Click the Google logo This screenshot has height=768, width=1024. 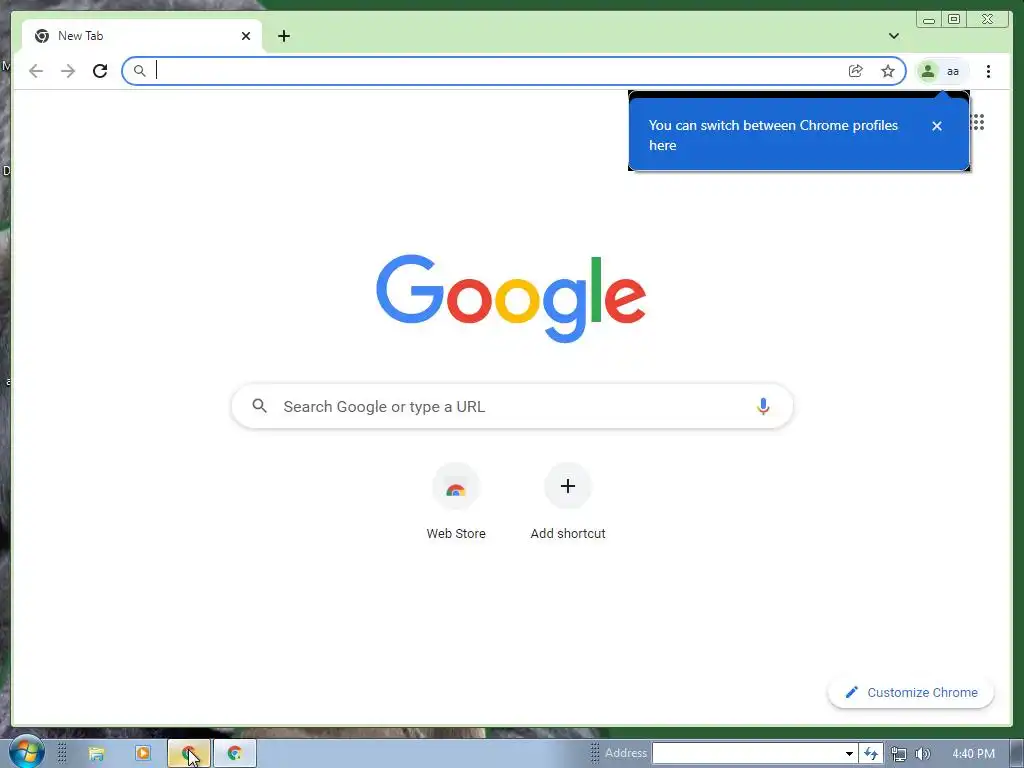(x=511, y=298)
